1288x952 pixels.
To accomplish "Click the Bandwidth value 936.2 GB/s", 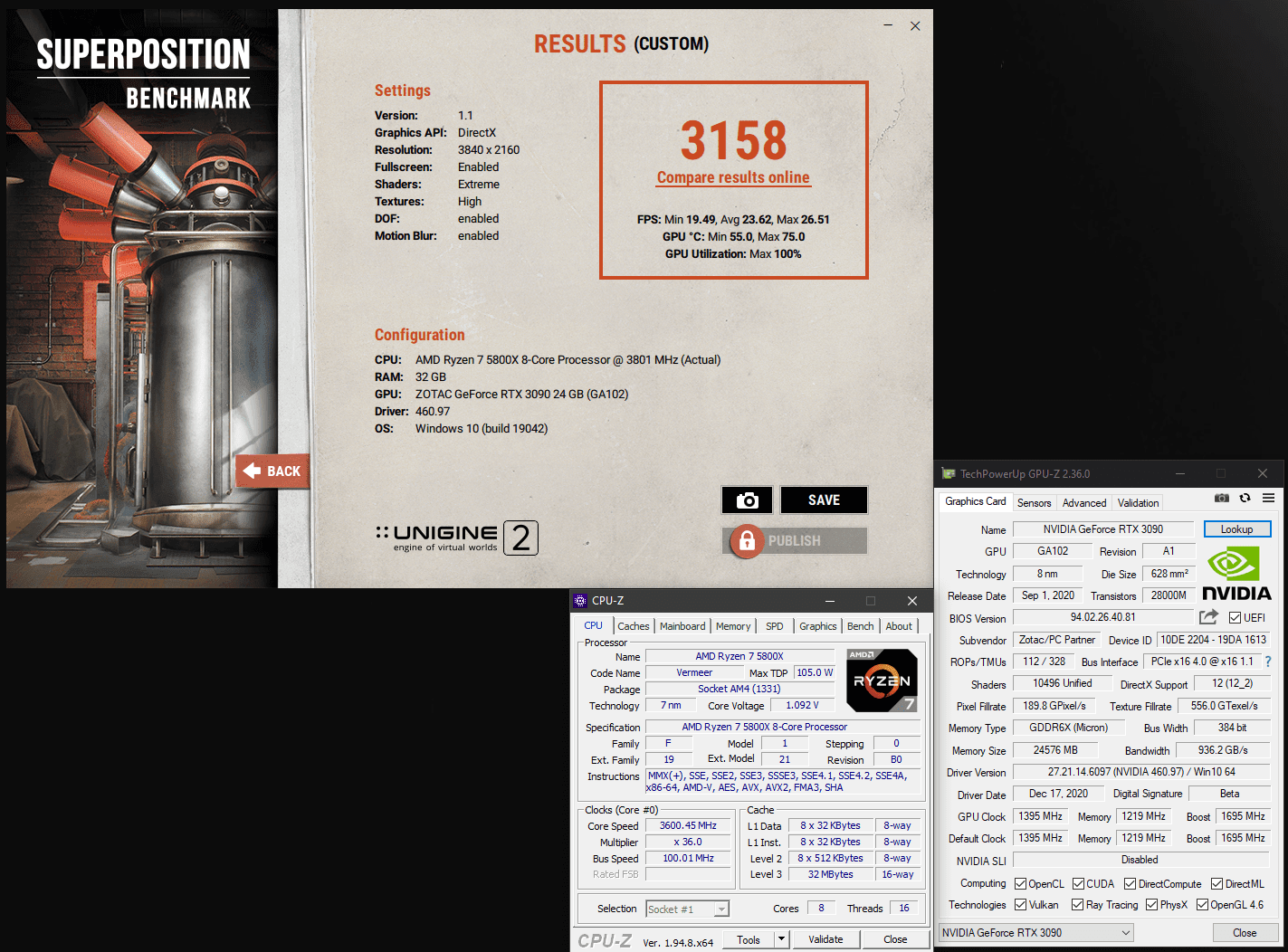I will click(1223, 750).
